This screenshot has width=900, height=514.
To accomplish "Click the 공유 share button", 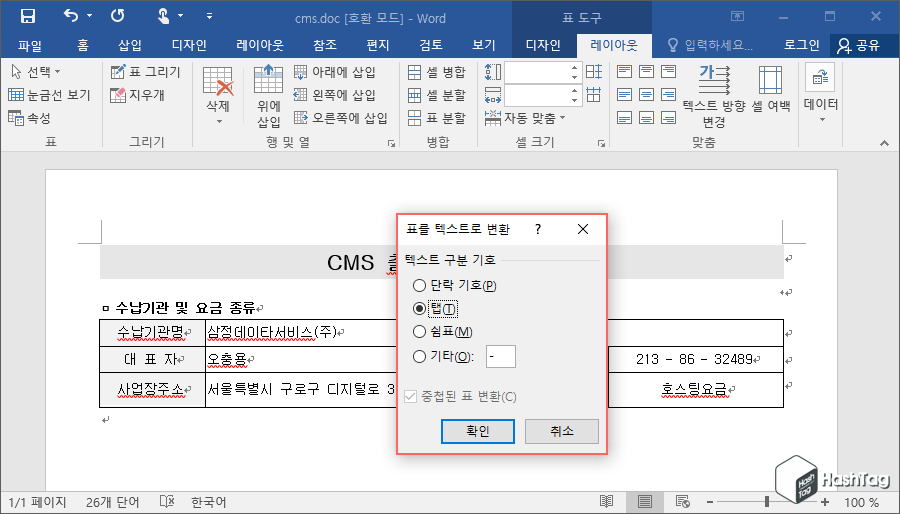I will pyautogui.click(x=859, y=45).
